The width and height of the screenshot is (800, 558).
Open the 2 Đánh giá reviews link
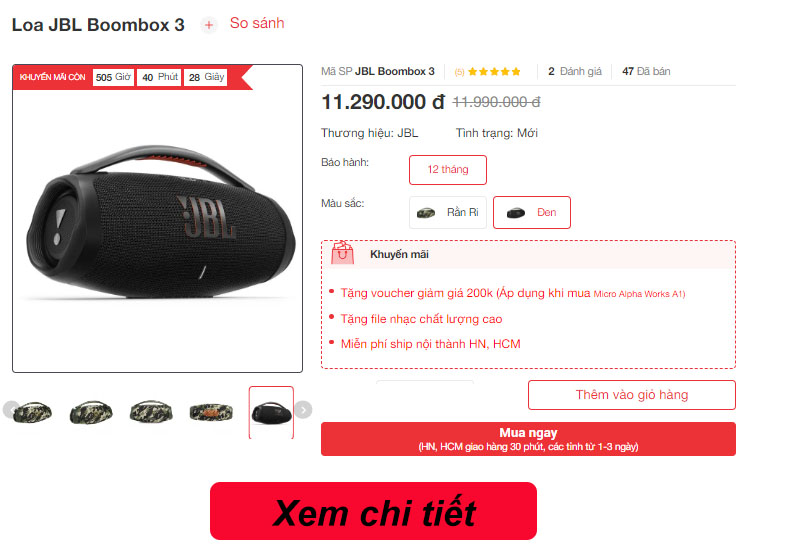pos(574,71)
